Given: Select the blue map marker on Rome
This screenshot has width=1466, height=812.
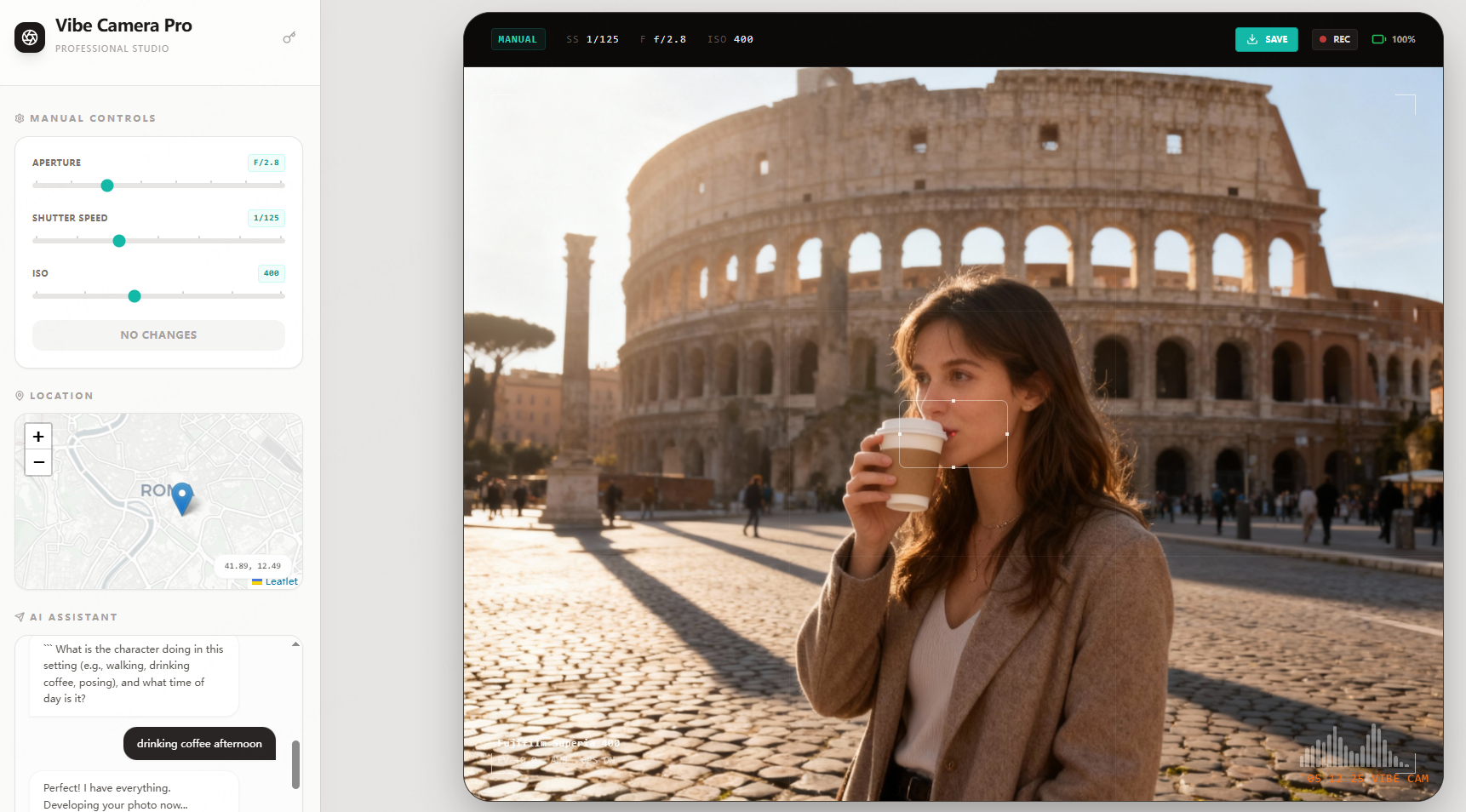Looking at the screenshot, I should pyautogui.click(x=182, y=499).
